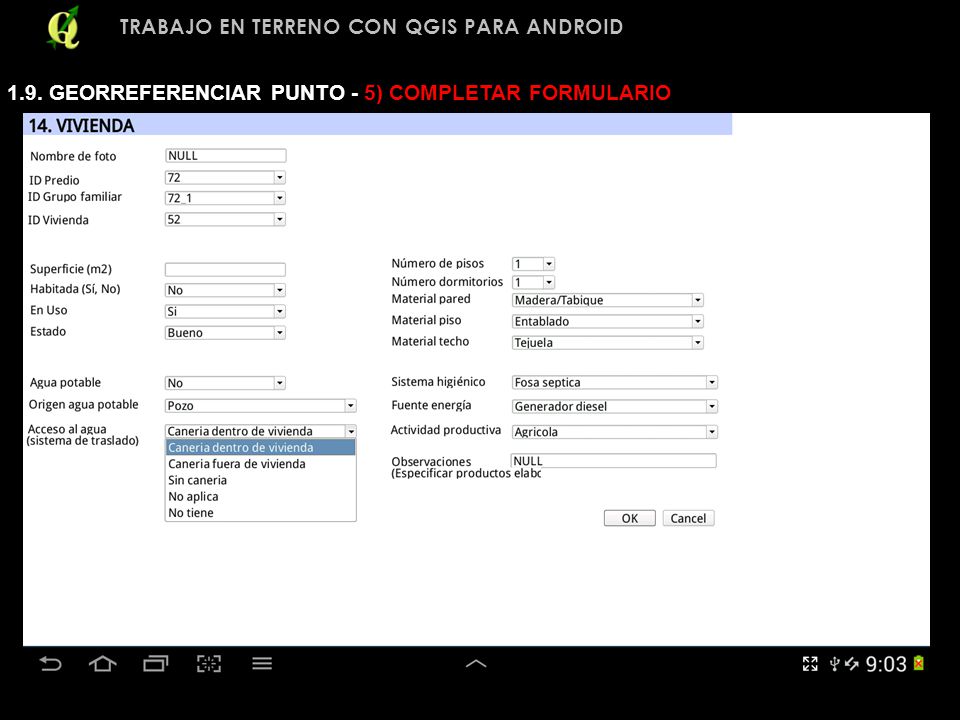Open the Número dormitorios dropdown
Viewport: 960px width, 720px height.
[533, 282]
